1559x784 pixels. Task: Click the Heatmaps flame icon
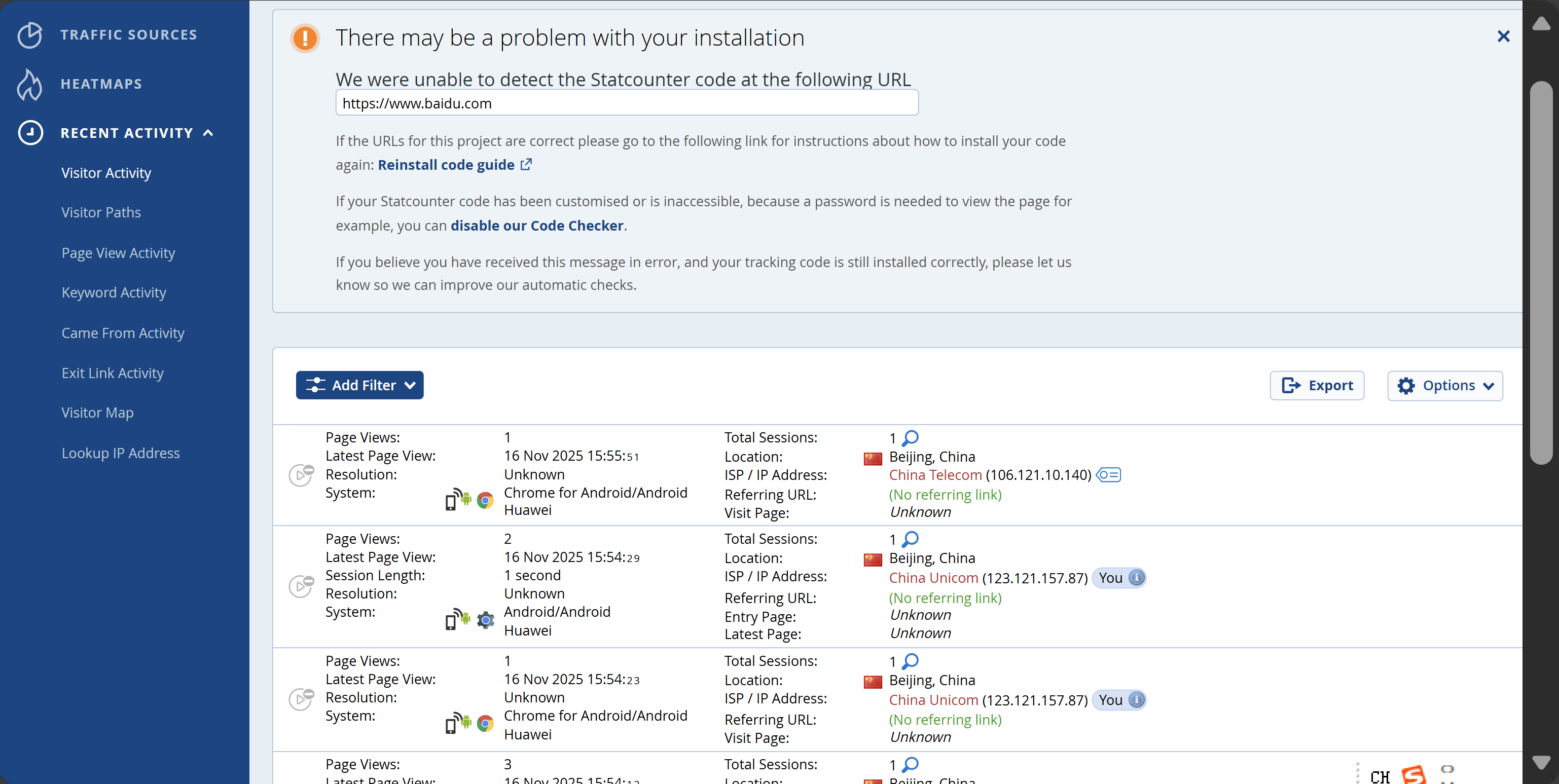pos(29,84)
